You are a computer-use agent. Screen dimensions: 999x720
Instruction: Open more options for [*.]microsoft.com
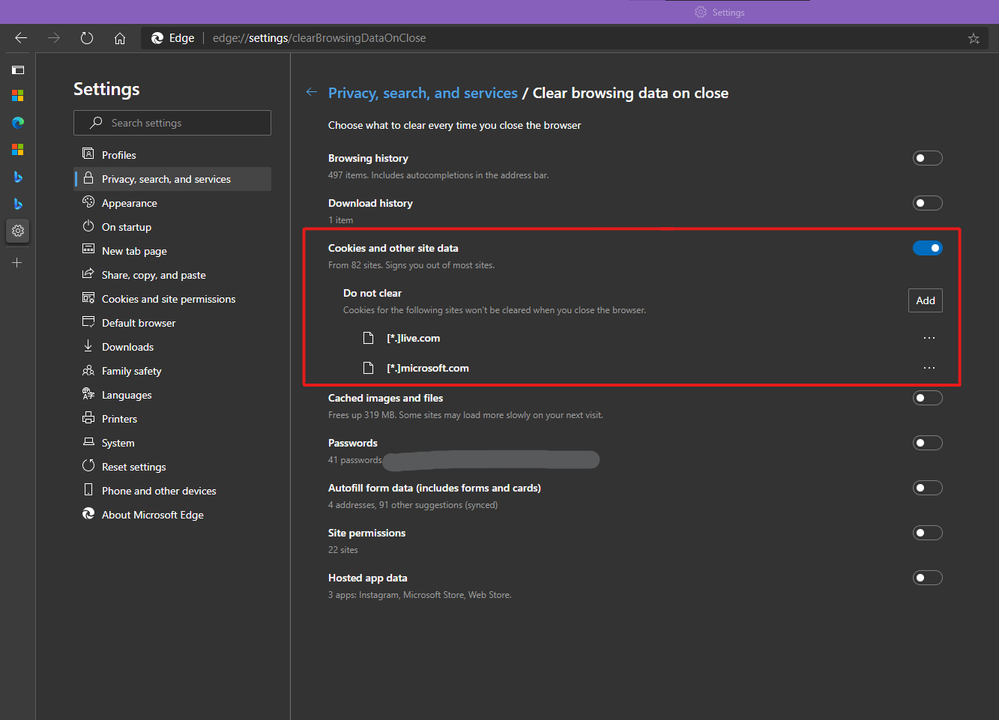[x=929, y=368]
